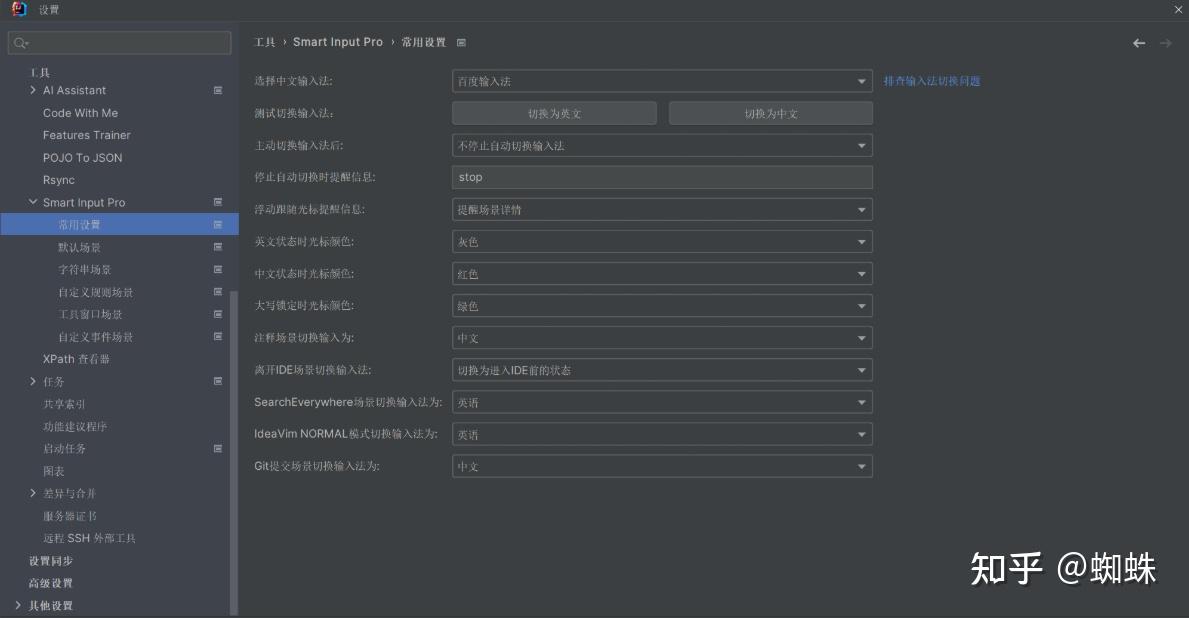Open the IdeaVim NORMAL模式 input method dropdown
This screenshot has width=1189, height=618.
point(662,434)
